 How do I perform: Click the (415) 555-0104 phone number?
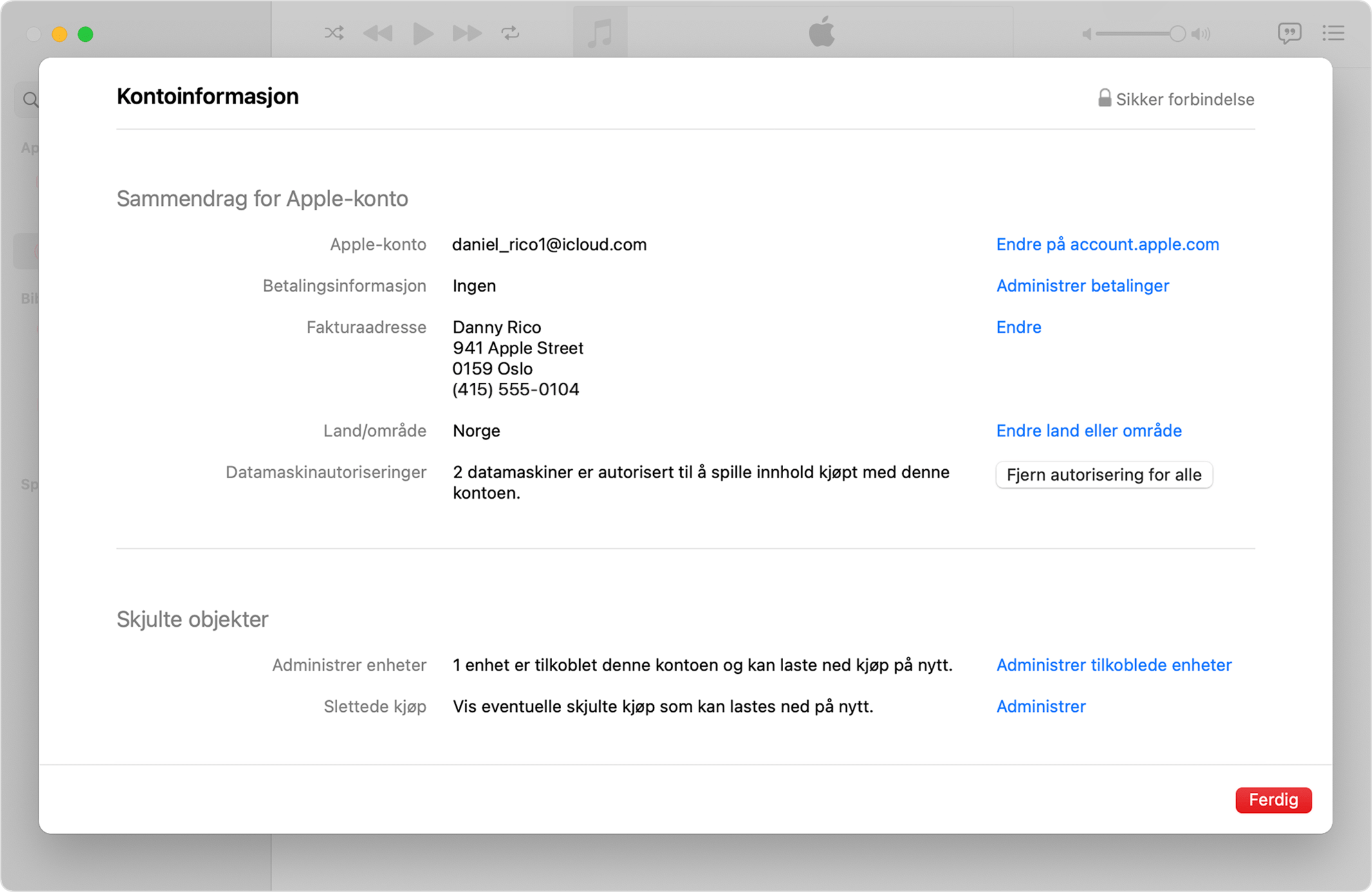pyautogui.click(x=515, y=389)
